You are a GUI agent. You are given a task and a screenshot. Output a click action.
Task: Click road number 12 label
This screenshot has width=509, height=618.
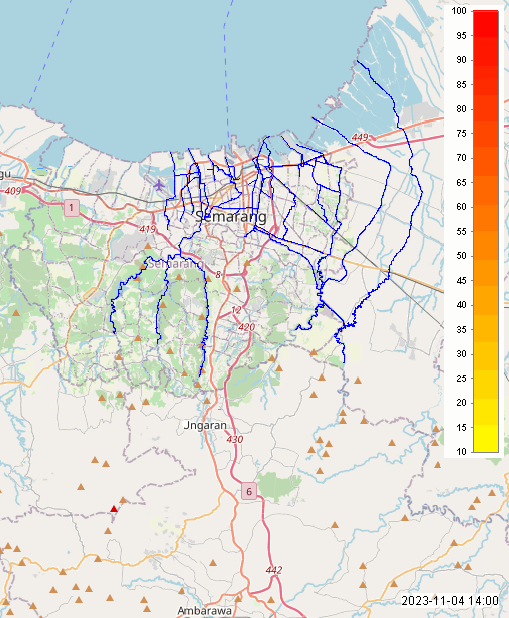click(236, 310)
